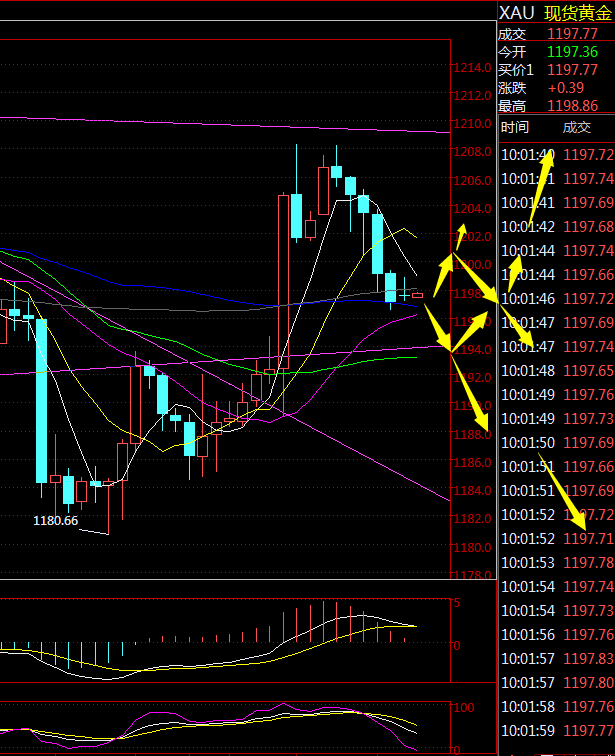Image resolution: width=615 pixels, height=756 pixels.
Task: Click the MACD axis label 5
Action: (456, 603)
